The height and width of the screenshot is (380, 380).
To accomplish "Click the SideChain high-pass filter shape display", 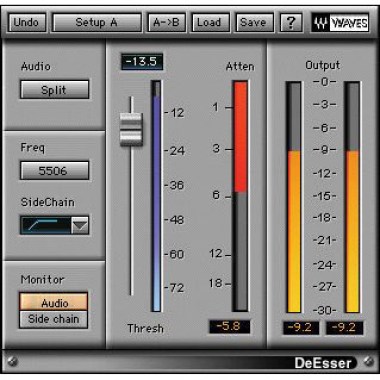I will click(46, 225).
